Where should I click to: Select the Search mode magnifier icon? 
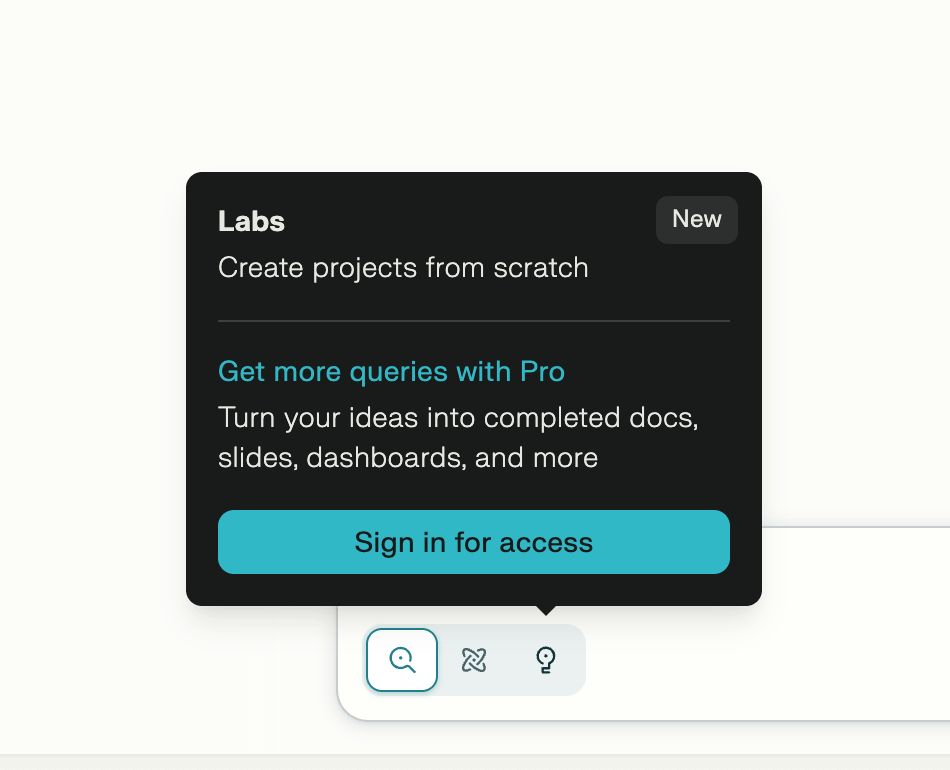[402, 660]
